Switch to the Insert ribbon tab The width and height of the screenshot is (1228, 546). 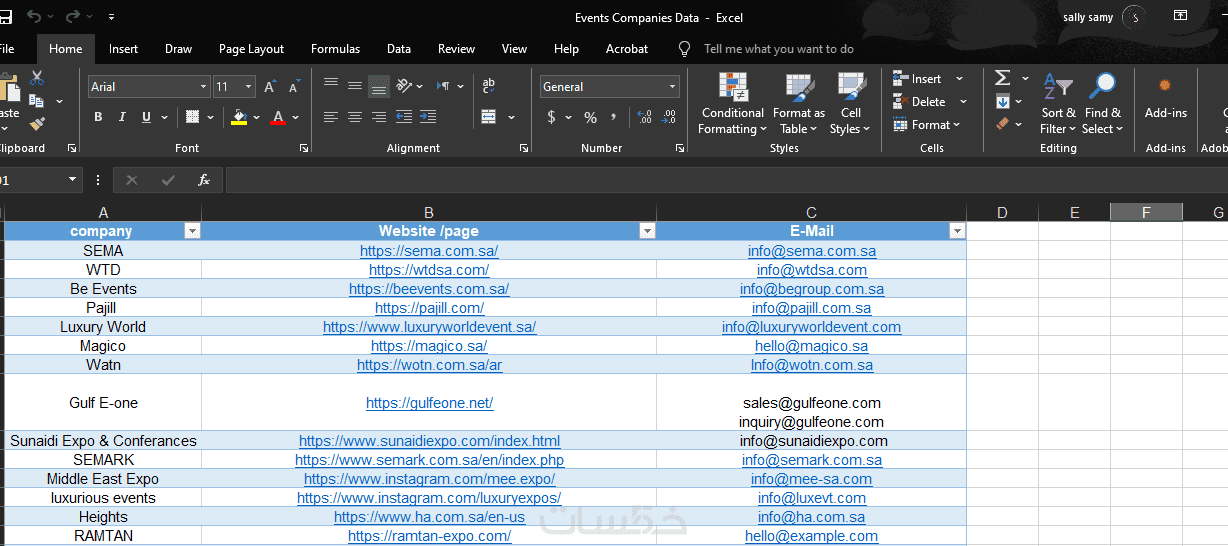pyautogui.click(x=124, y=49)
